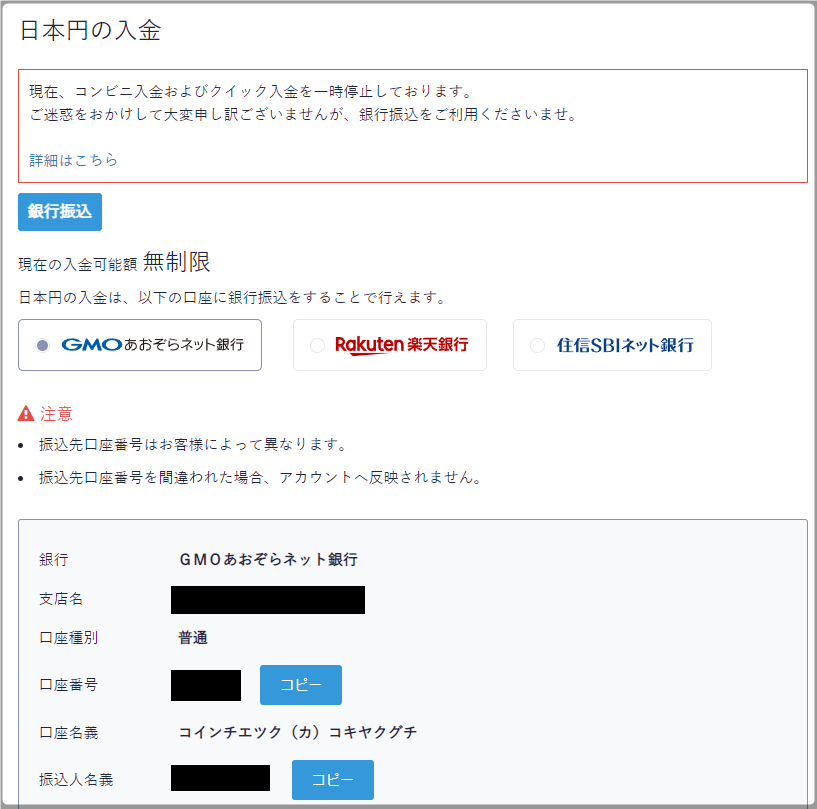This screenshot has height=809, width=817.
Task: Click the 住信SBIネット銀行 logo
Action: [625, 345]
